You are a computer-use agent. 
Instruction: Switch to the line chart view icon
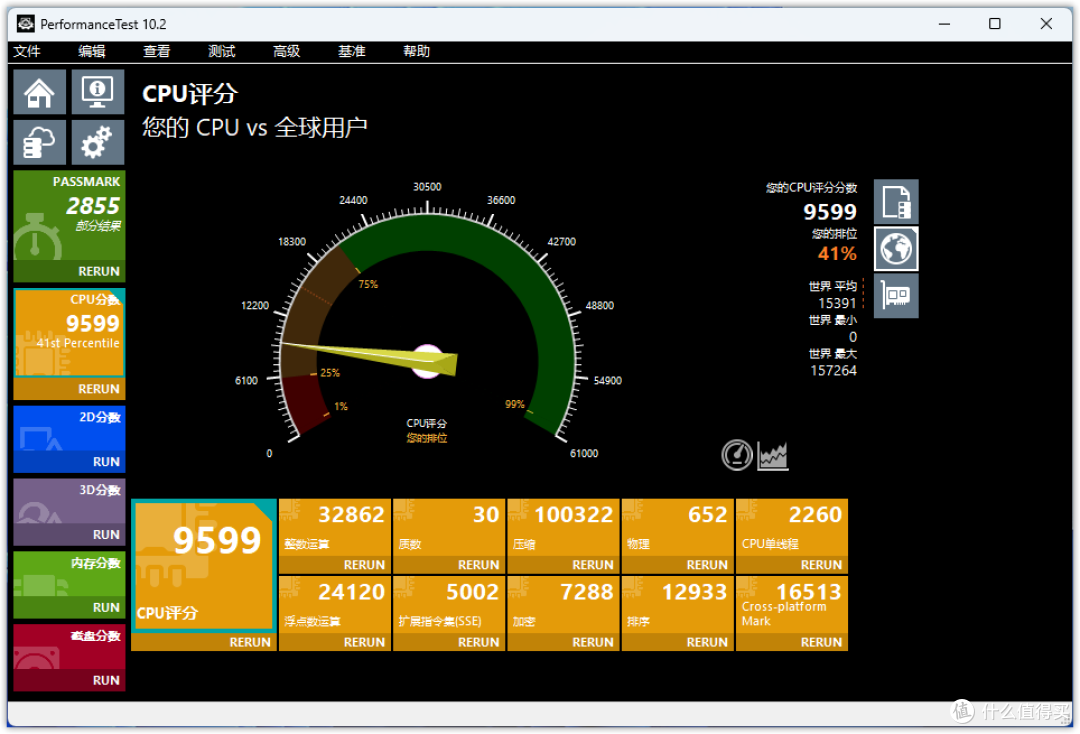coord(773,455)
